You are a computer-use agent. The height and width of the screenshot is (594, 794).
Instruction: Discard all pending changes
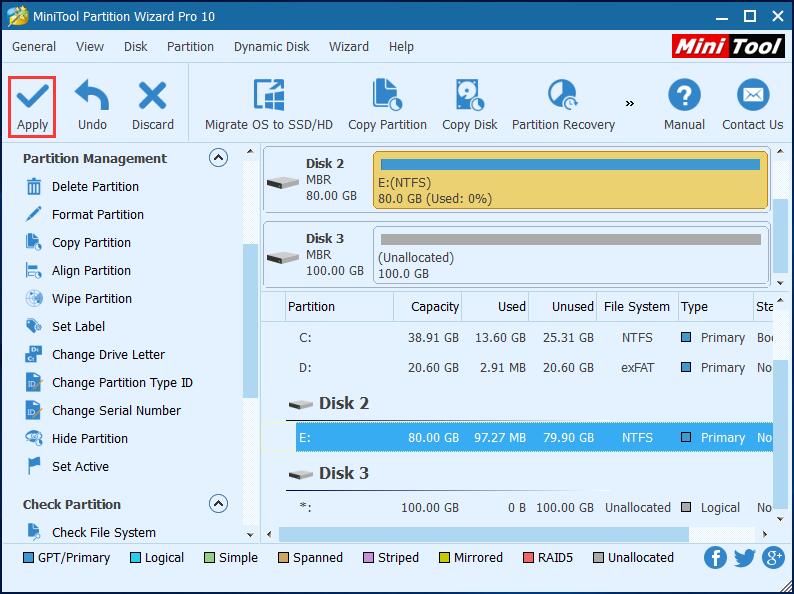click(152, 107)
